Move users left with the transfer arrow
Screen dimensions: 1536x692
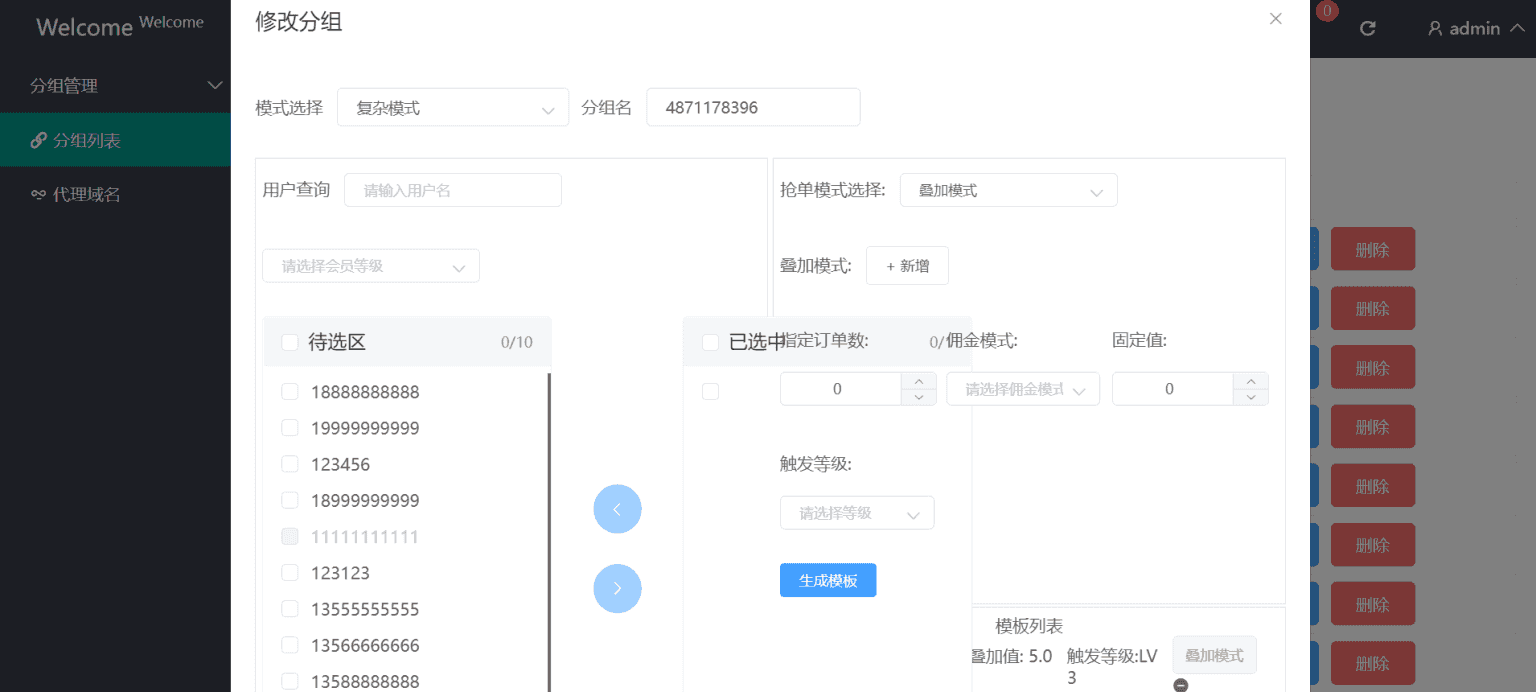tap(617, 509)
